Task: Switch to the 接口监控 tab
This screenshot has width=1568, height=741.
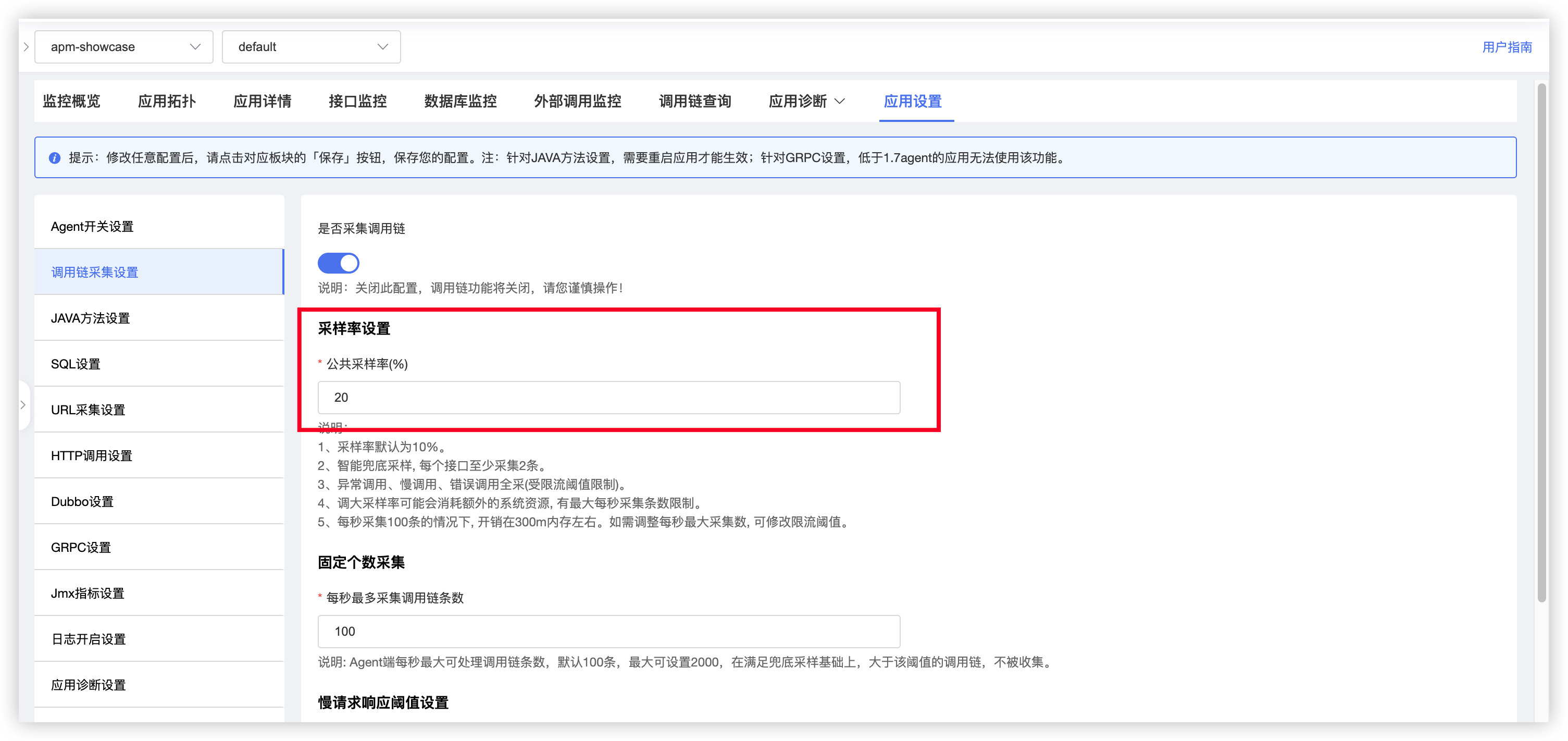Action: [358, 101]
